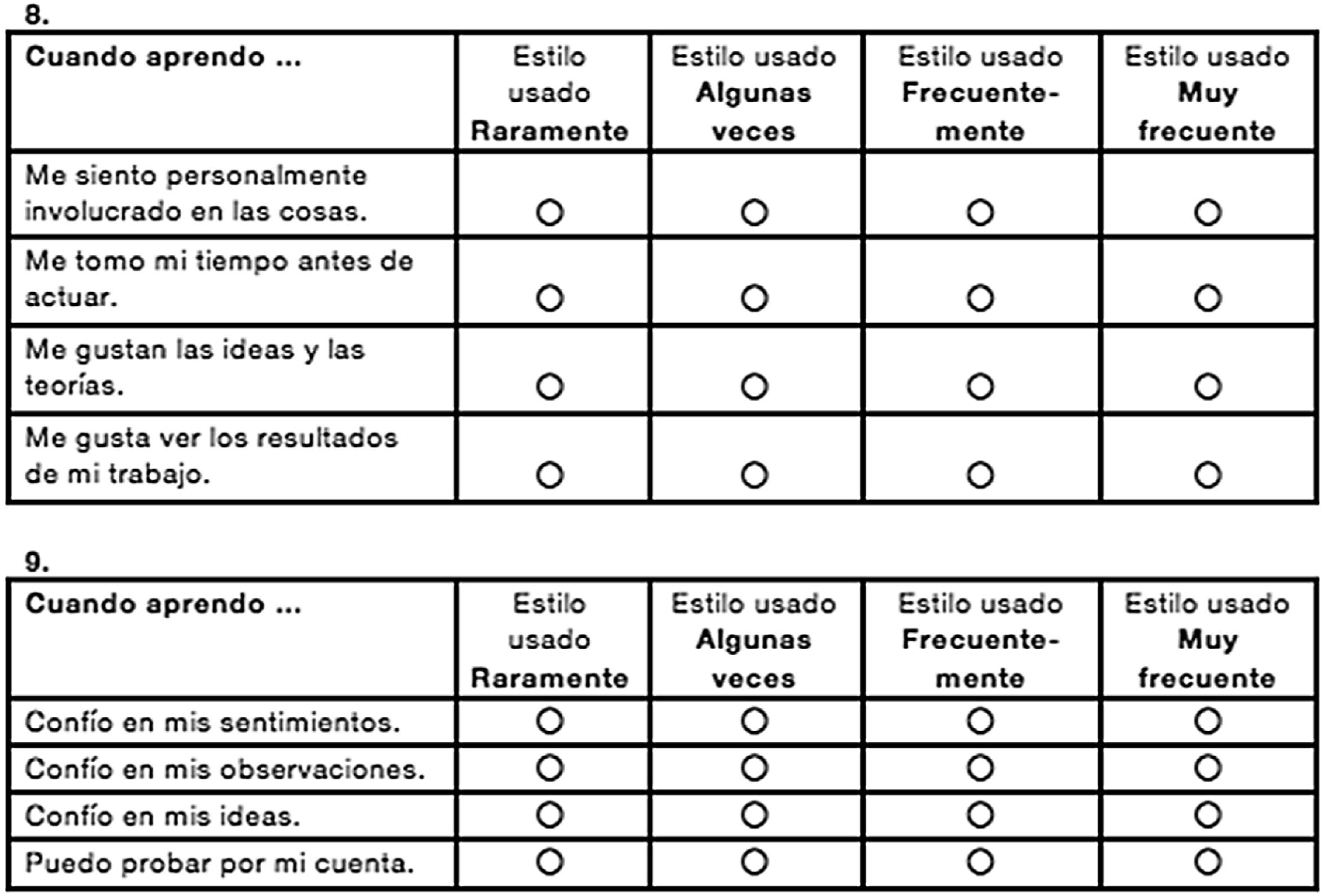Viewport: 1323px width, 896px height.
Task: Set 'Me gustan las ideas' to Muy frecuente
Action: click(1207, 387)
